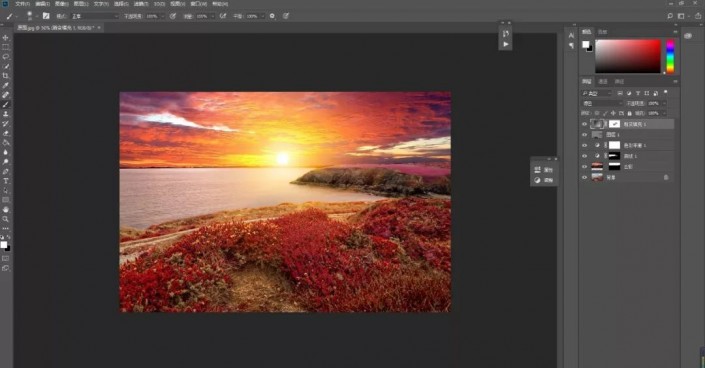Open the 文件 menu
This screenshot has width=705, height=368.
(22, 4)
